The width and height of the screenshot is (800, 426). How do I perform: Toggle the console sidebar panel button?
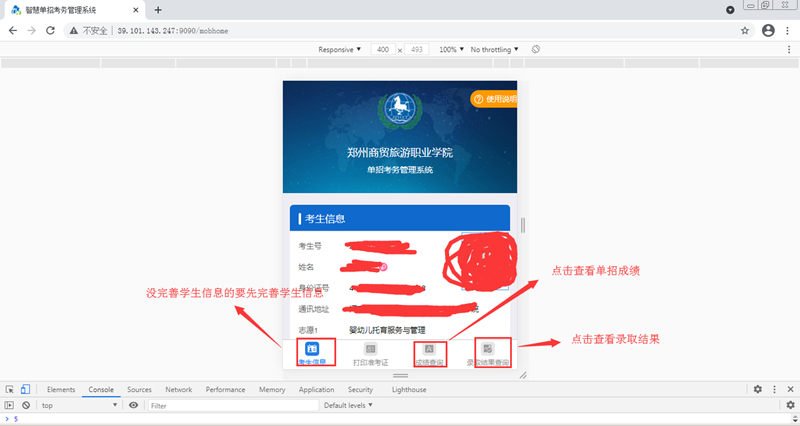click(x=9, y=405)
